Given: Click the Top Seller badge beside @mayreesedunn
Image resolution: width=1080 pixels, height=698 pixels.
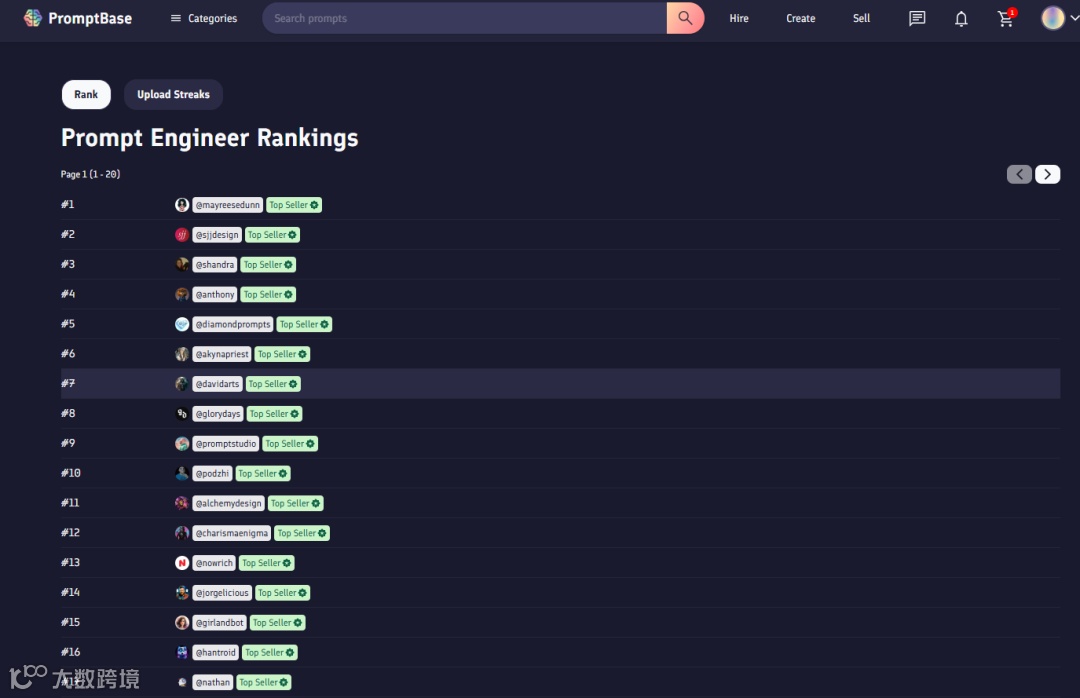Looking at the screenshot, I should 294,205.
